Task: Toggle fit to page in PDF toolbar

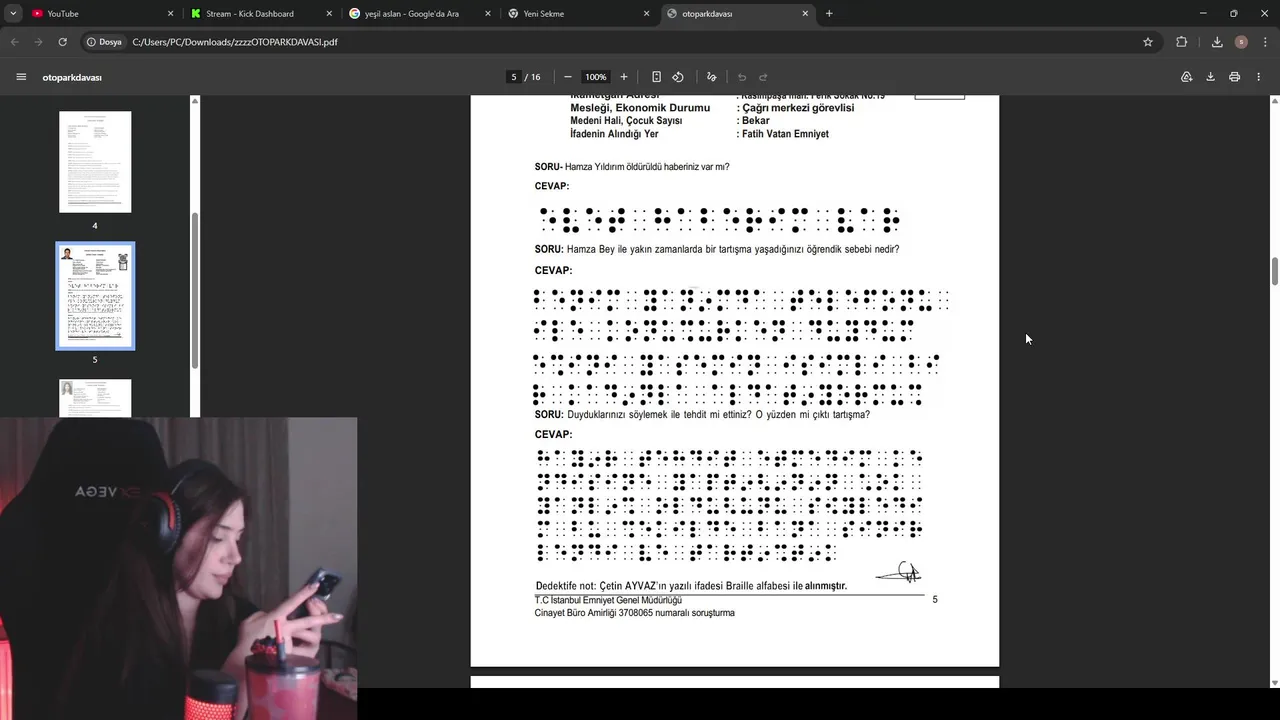Action: tap(656, 77)
